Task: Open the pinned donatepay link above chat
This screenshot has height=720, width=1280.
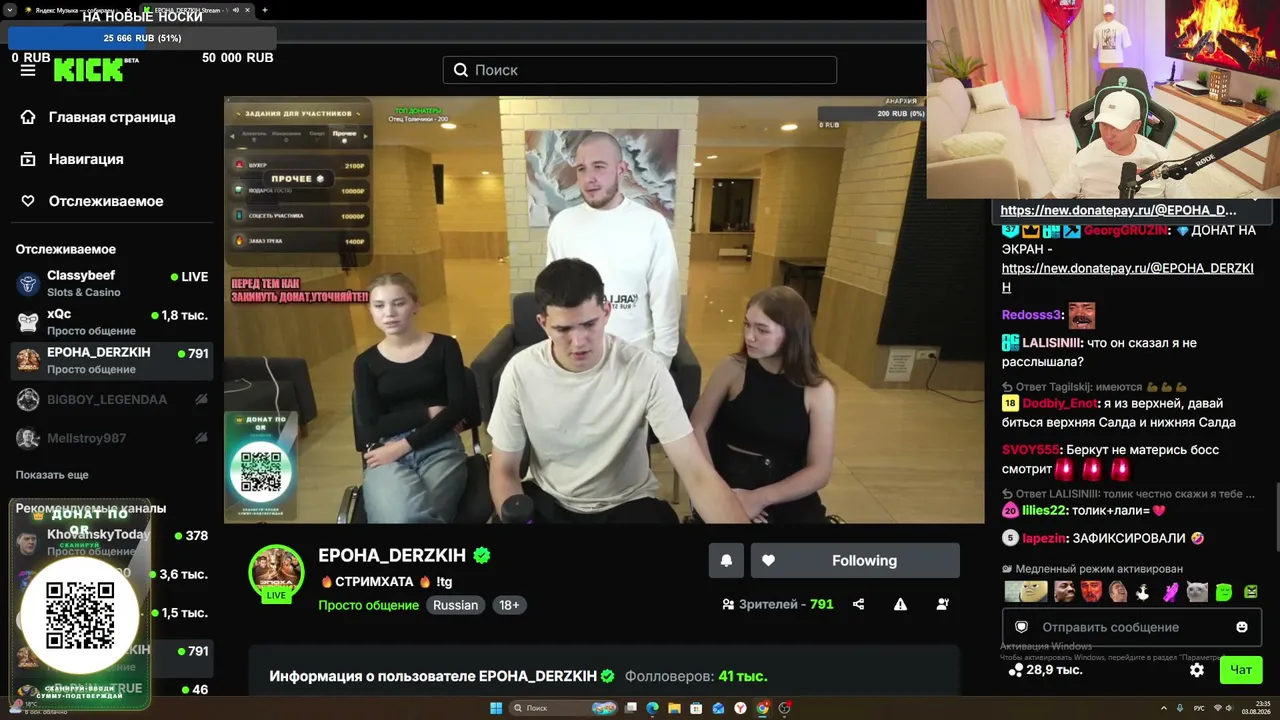Action: click(x=1118, y=210)
